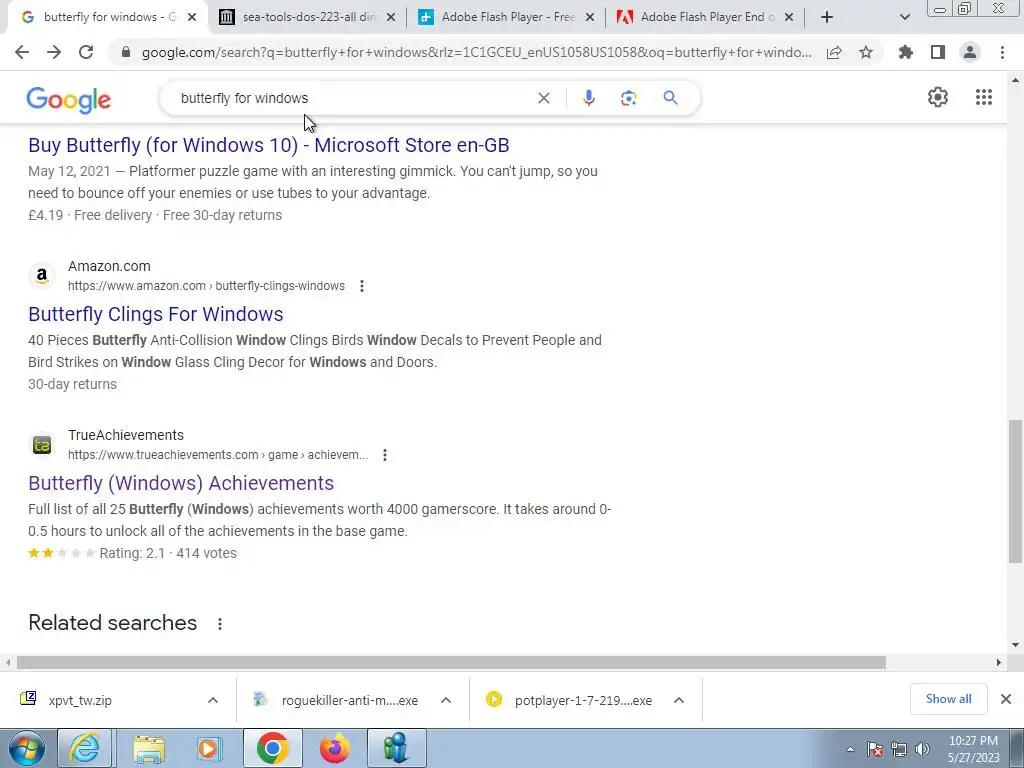Open the Extensions puzzle icon
Image resolution: width=1024 pixels, height=768 pixels.
[x=906, y=52]
